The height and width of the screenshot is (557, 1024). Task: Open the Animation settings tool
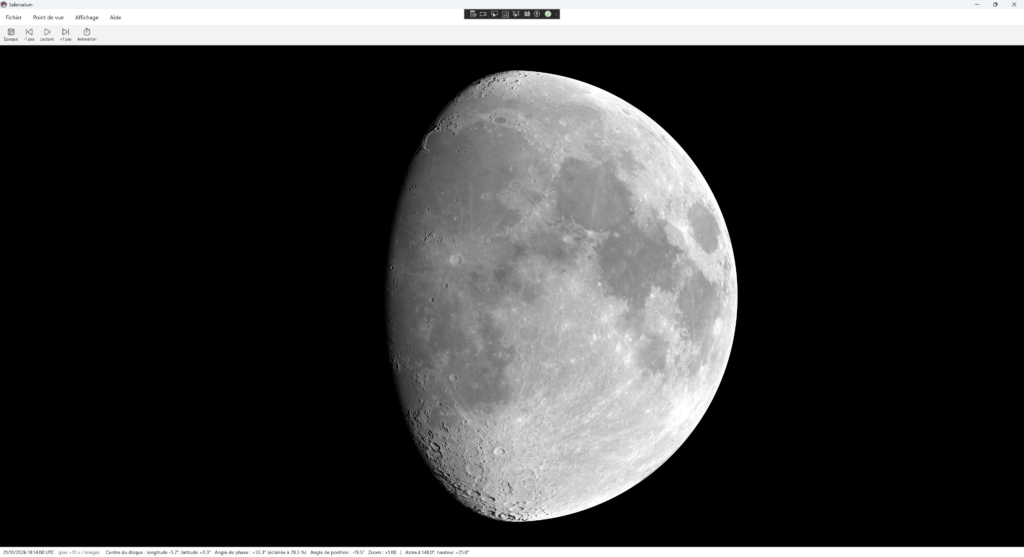coord(86,35)
